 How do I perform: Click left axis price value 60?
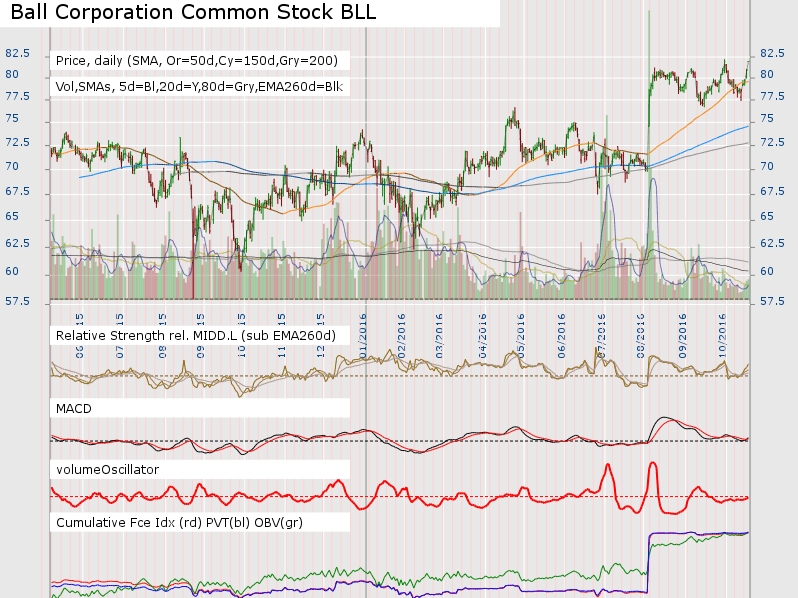click(12, 271)
